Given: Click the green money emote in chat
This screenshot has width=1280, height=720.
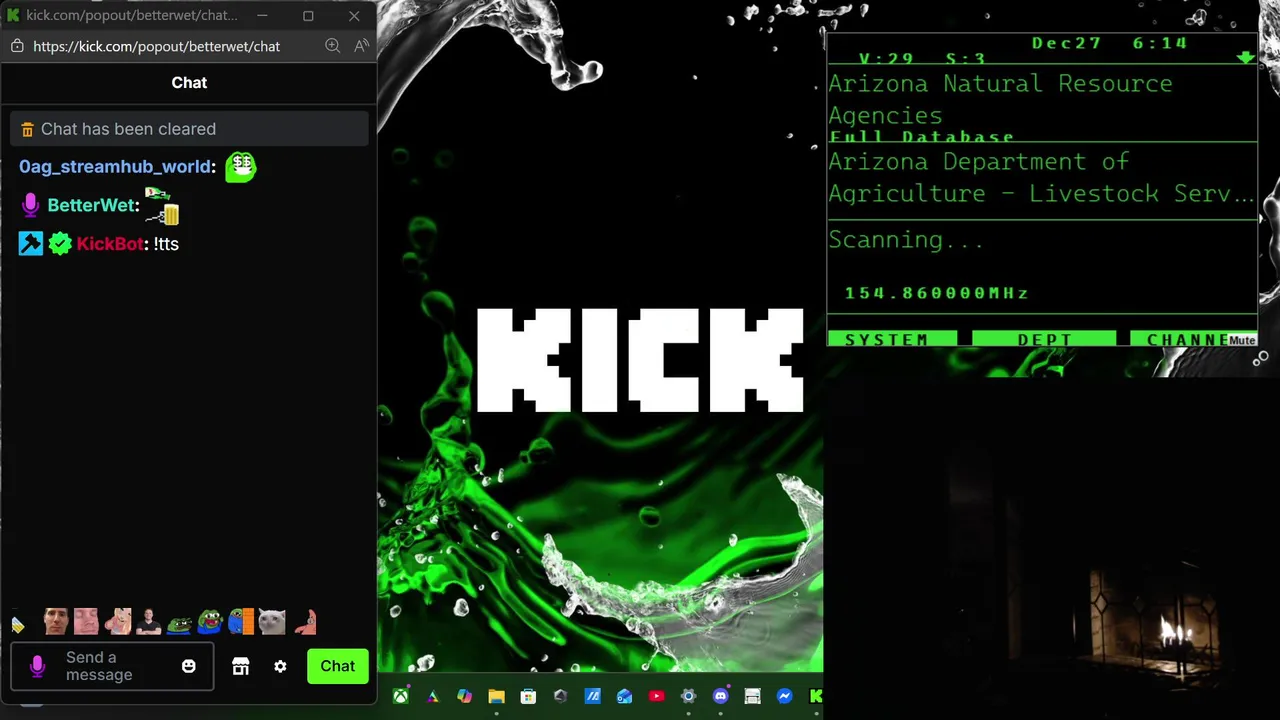Looking at the screenshot, I should click(240, 166).
